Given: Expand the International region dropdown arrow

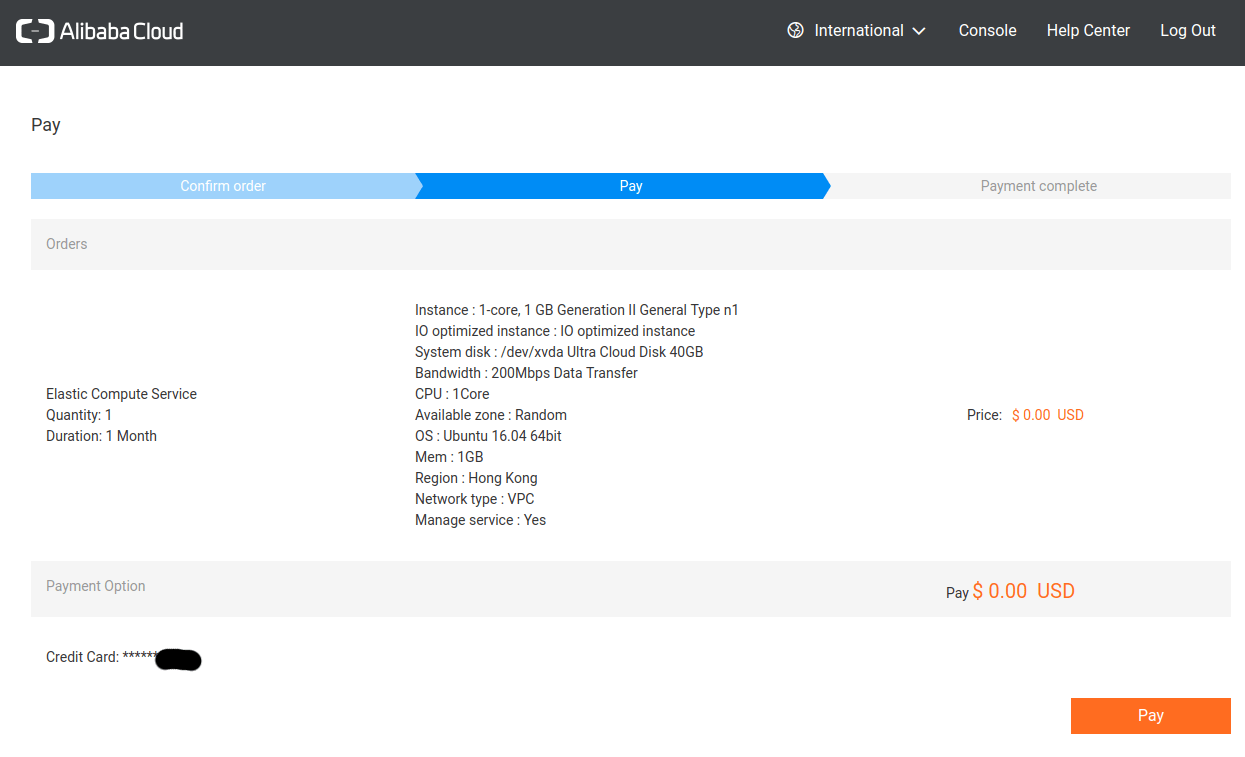Looking at the screenshot, I should pyautogui.click(x=919, y=31).
